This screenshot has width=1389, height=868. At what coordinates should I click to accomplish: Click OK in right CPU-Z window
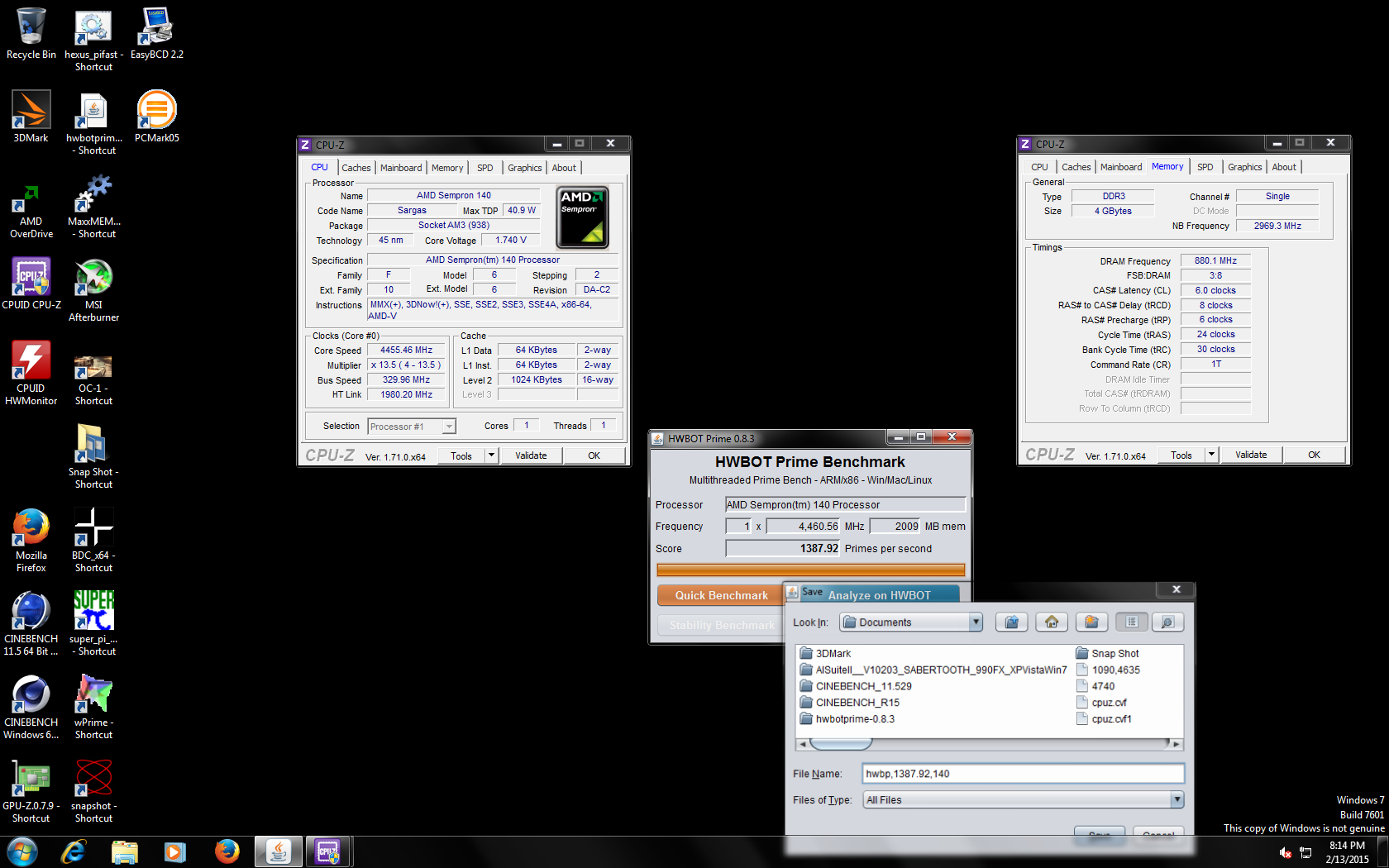1315,455
